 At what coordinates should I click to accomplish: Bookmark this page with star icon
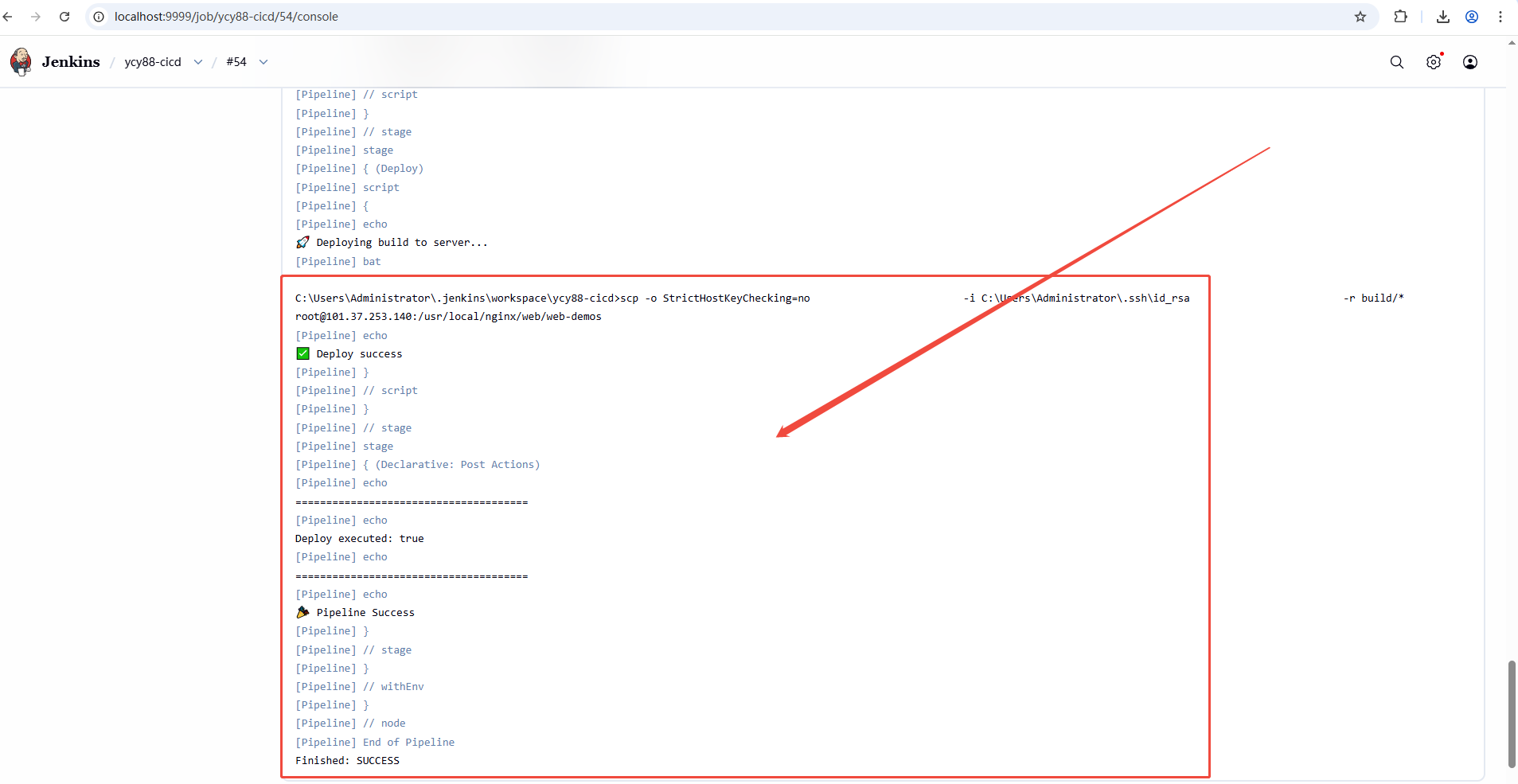click(x=1360, y=17)
